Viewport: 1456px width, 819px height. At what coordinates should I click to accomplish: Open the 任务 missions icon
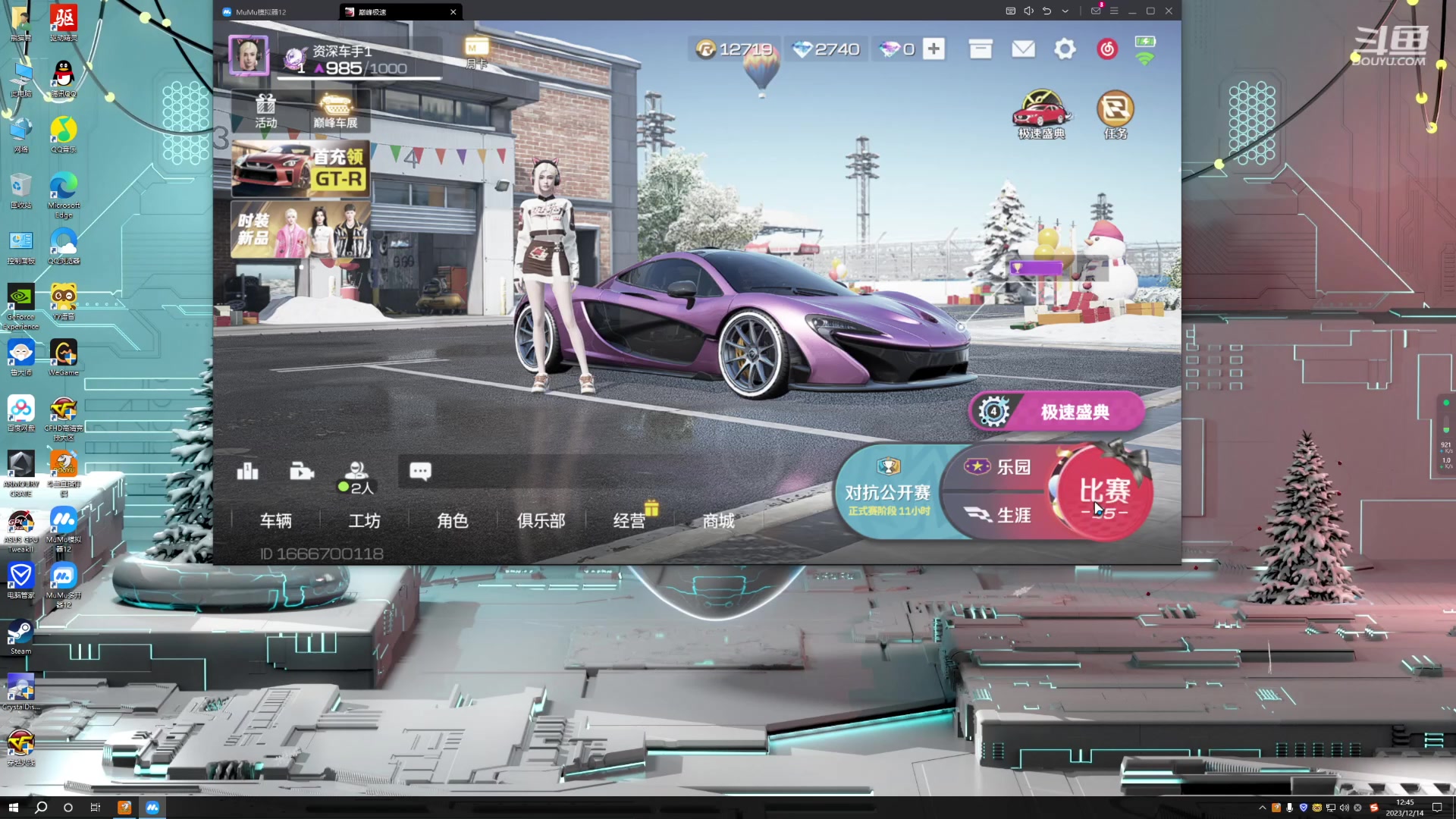[x=1116, y=115]
